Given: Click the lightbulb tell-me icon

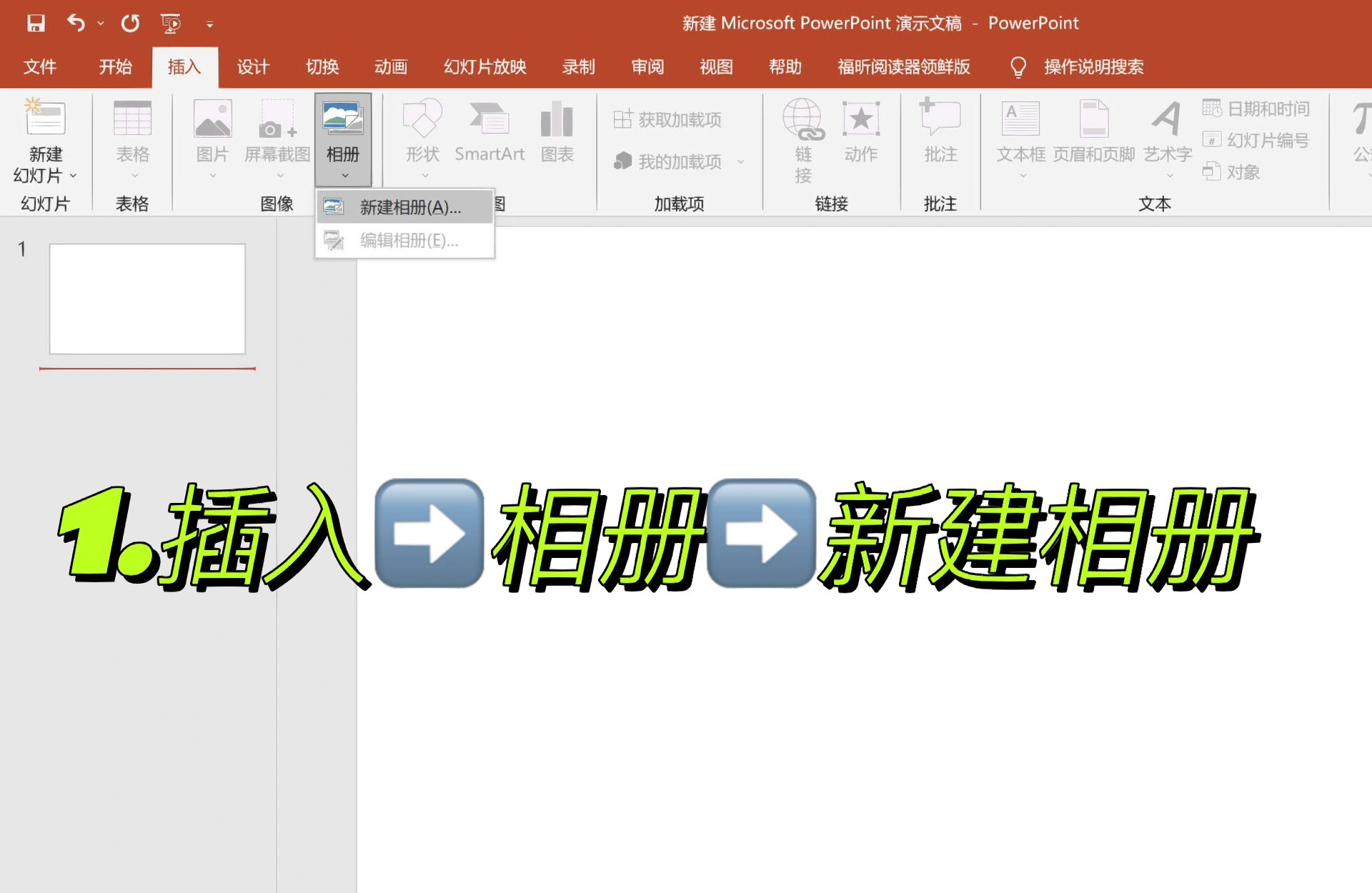Looking at the screenshot, I should click(x=1018, y=67).
